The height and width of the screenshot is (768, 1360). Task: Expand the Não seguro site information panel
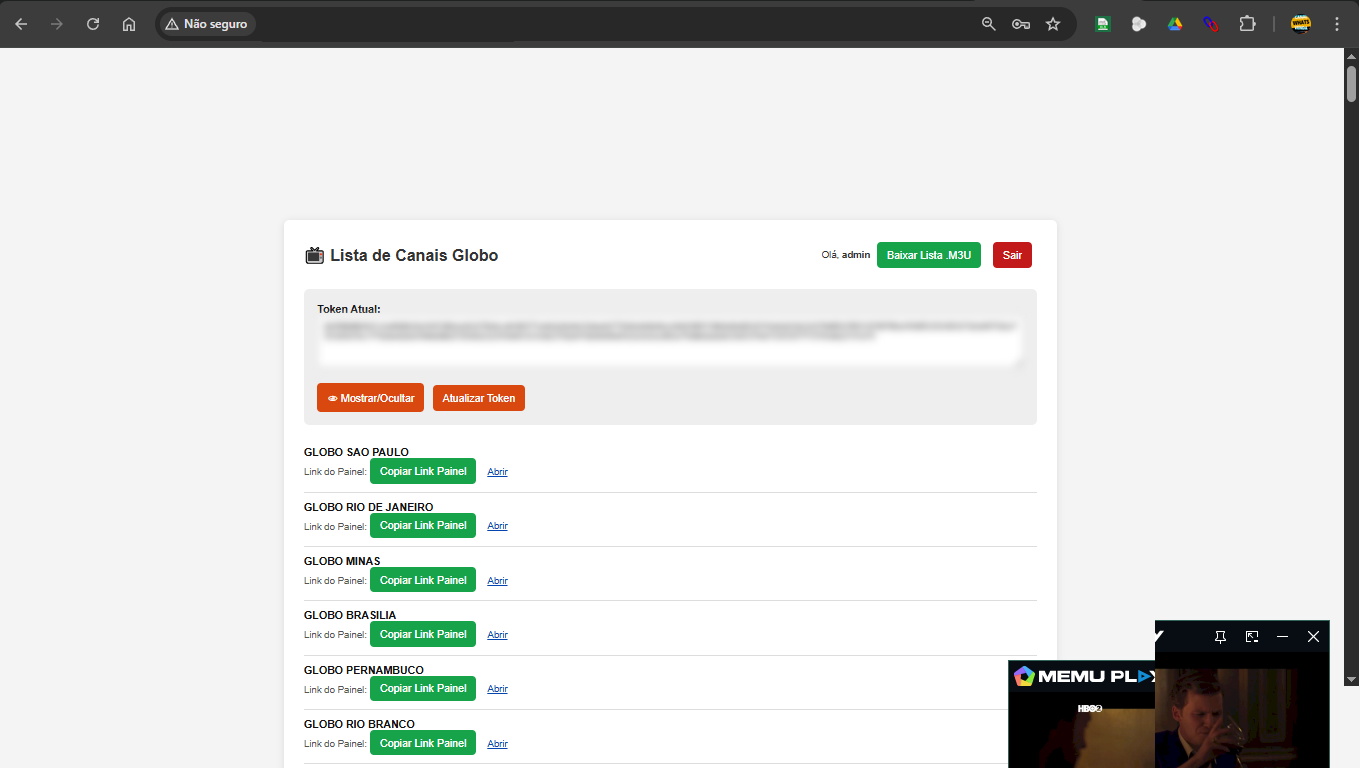207,24
